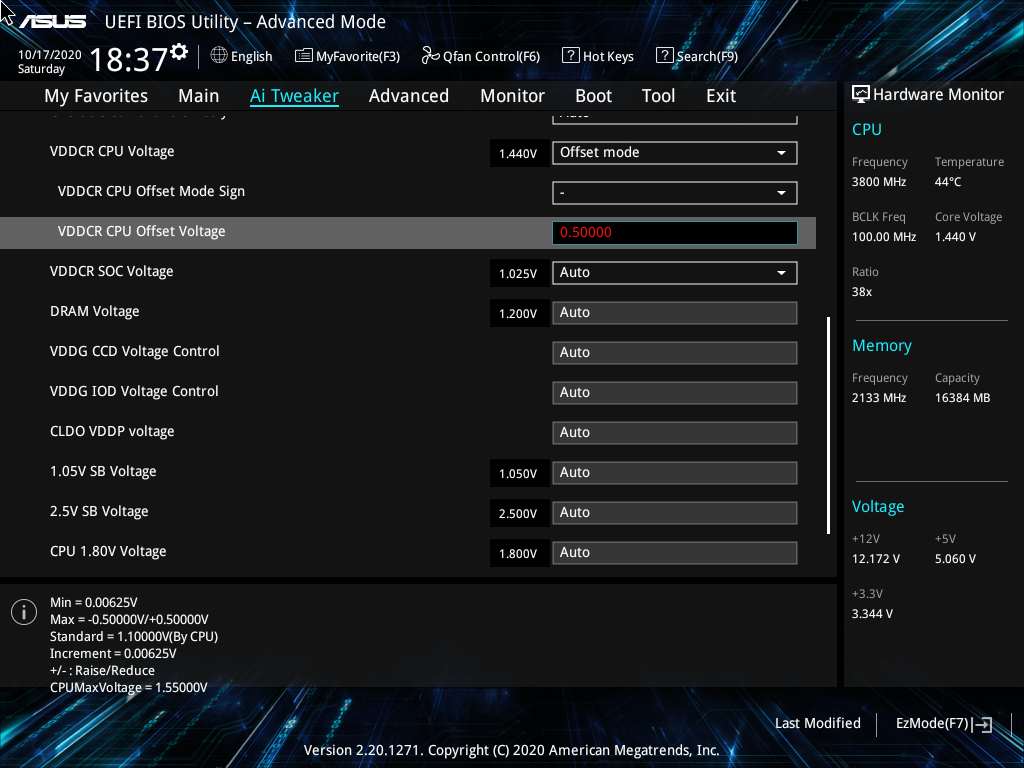Select the DRAM Voltage label

(x=95, y=312)
